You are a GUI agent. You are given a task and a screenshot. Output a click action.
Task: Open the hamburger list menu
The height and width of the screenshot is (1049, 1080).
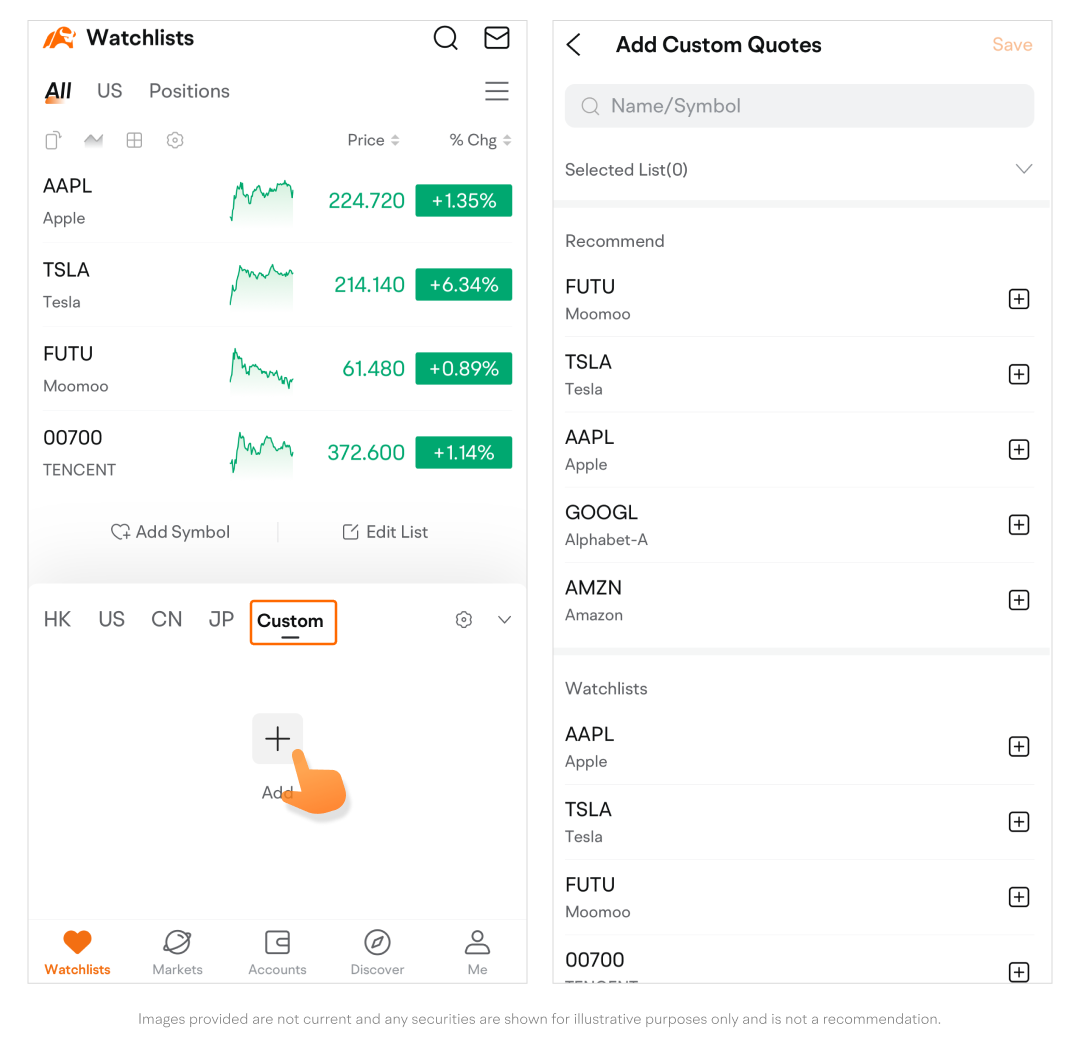(x=497, y=91)
